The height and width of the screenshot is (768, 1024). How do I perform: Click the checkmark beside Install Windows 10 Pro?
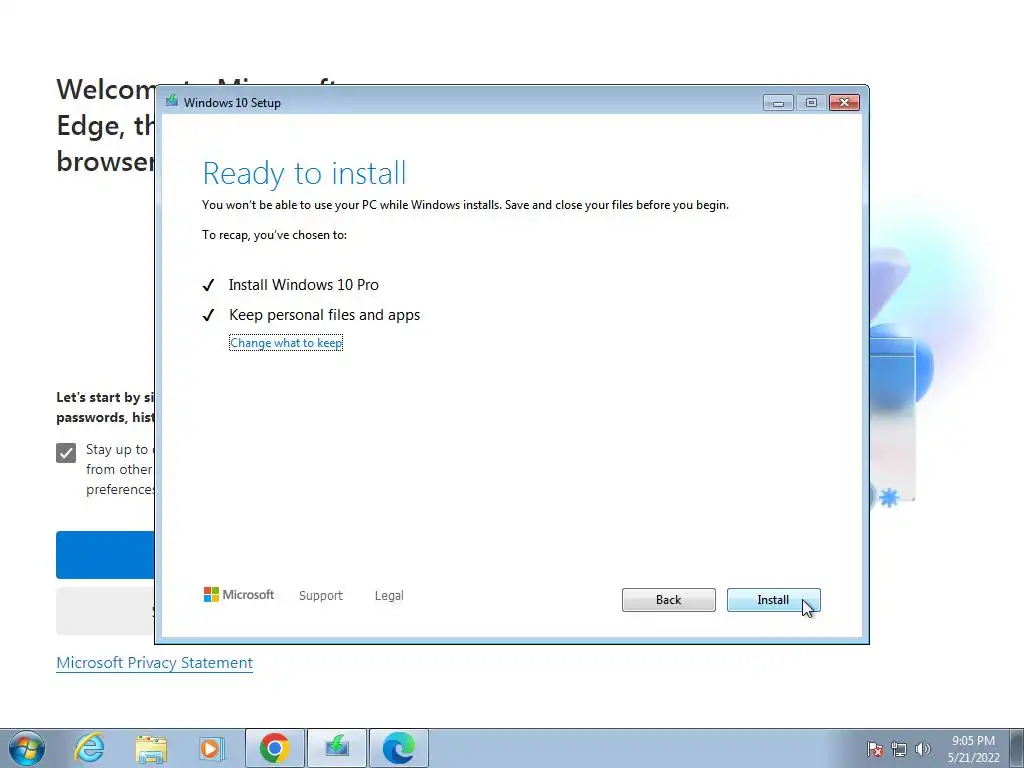click(x=208, y=285)
